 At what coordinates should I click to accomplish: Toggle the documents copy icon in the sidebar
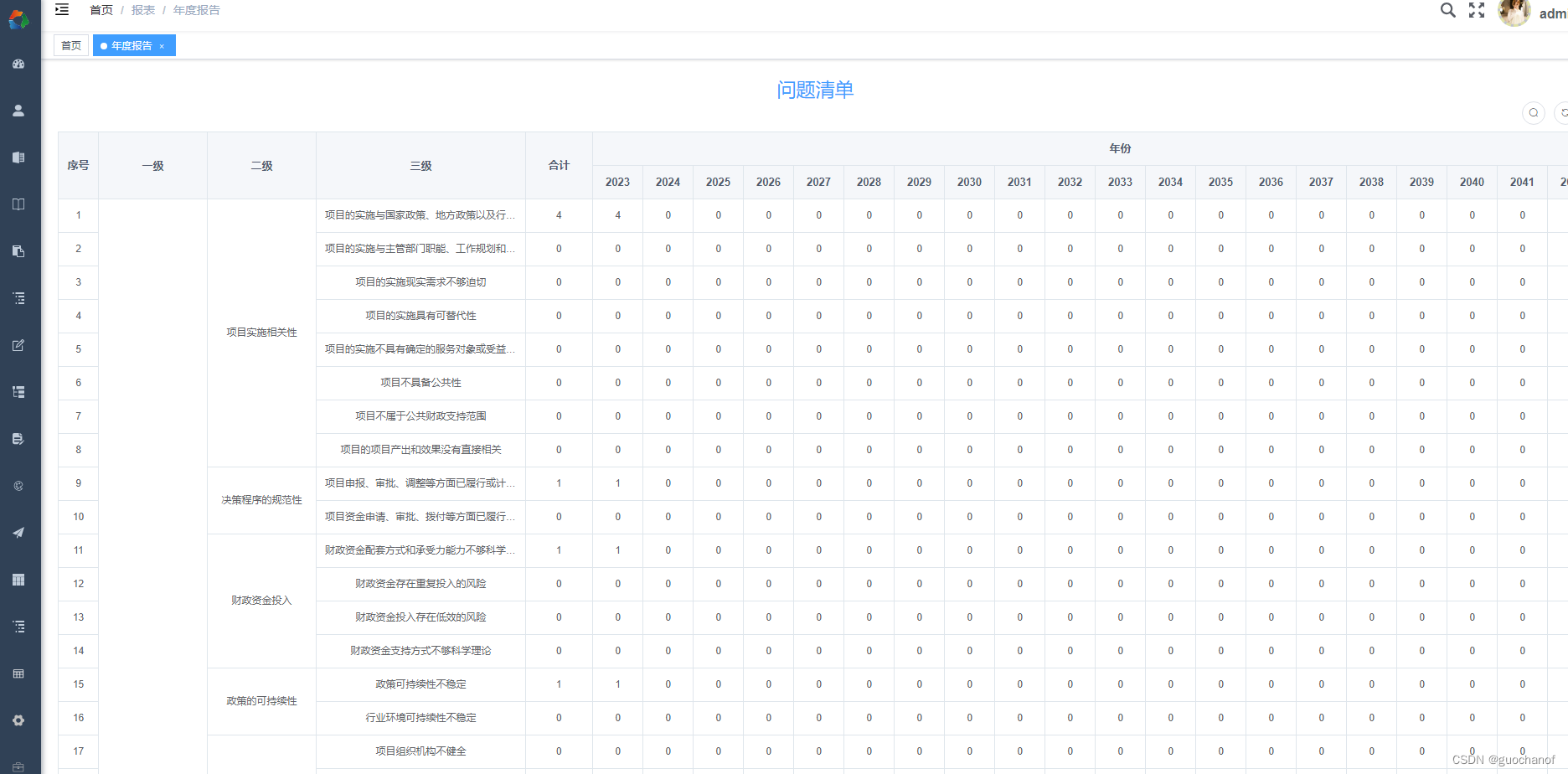pyautogui.click(x=18, y=250)
